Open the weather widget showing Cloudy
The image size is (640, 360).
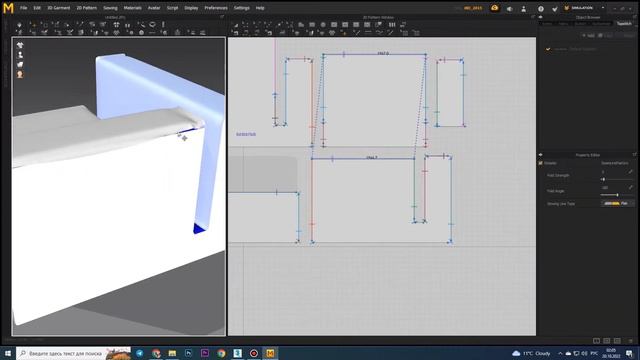pos(531,353)
